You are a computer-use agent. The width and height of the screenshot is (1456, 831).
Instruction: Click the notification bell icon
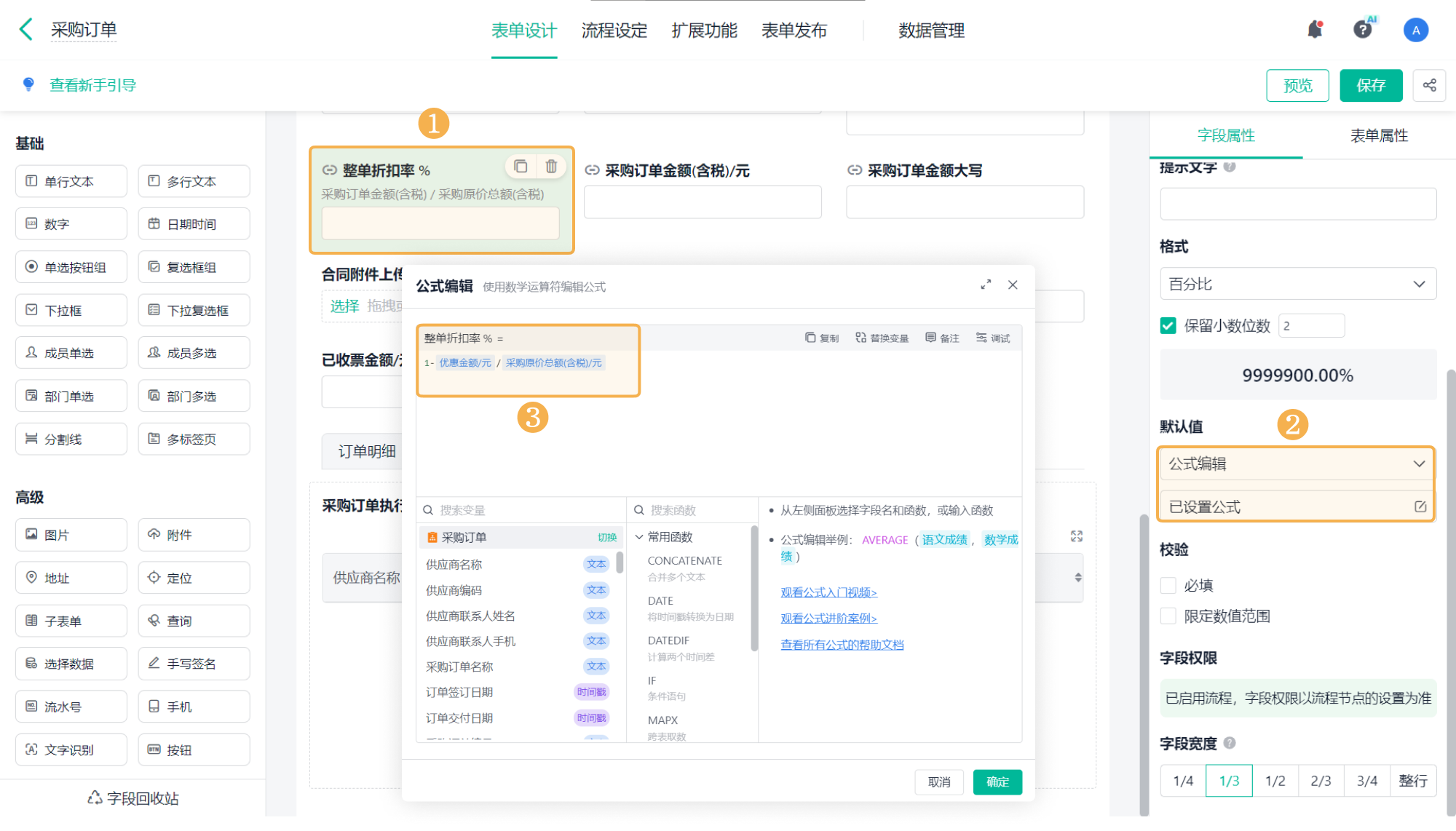coord(1314,30)
